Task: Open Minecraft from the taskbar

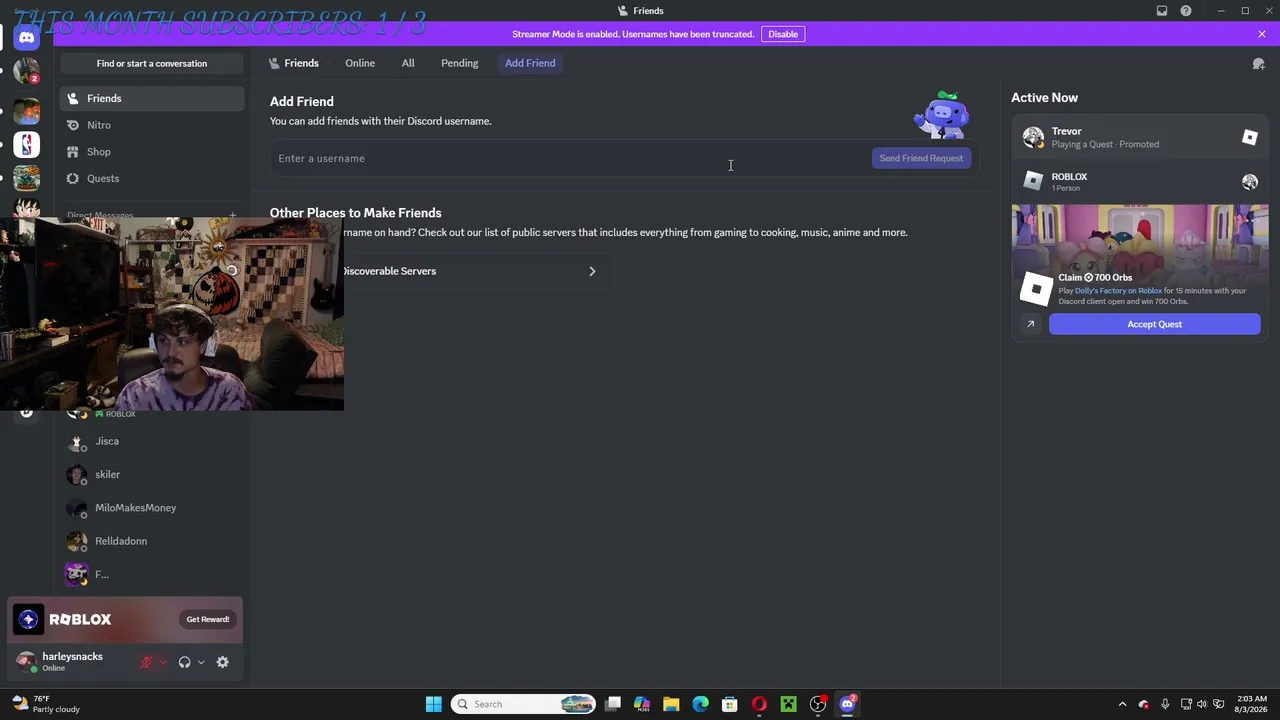Action: 789,704
